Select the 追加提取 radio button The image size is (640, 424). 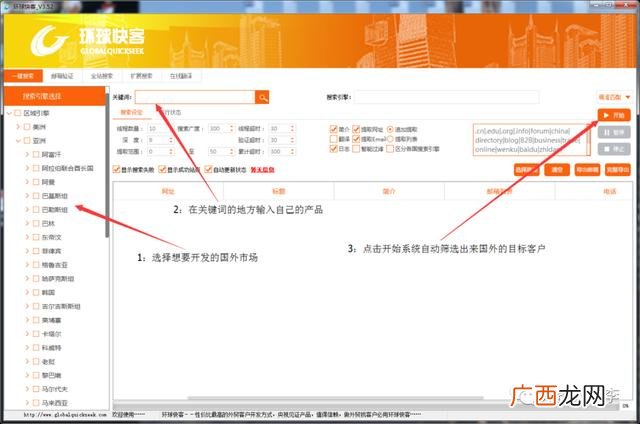point(390,129)
